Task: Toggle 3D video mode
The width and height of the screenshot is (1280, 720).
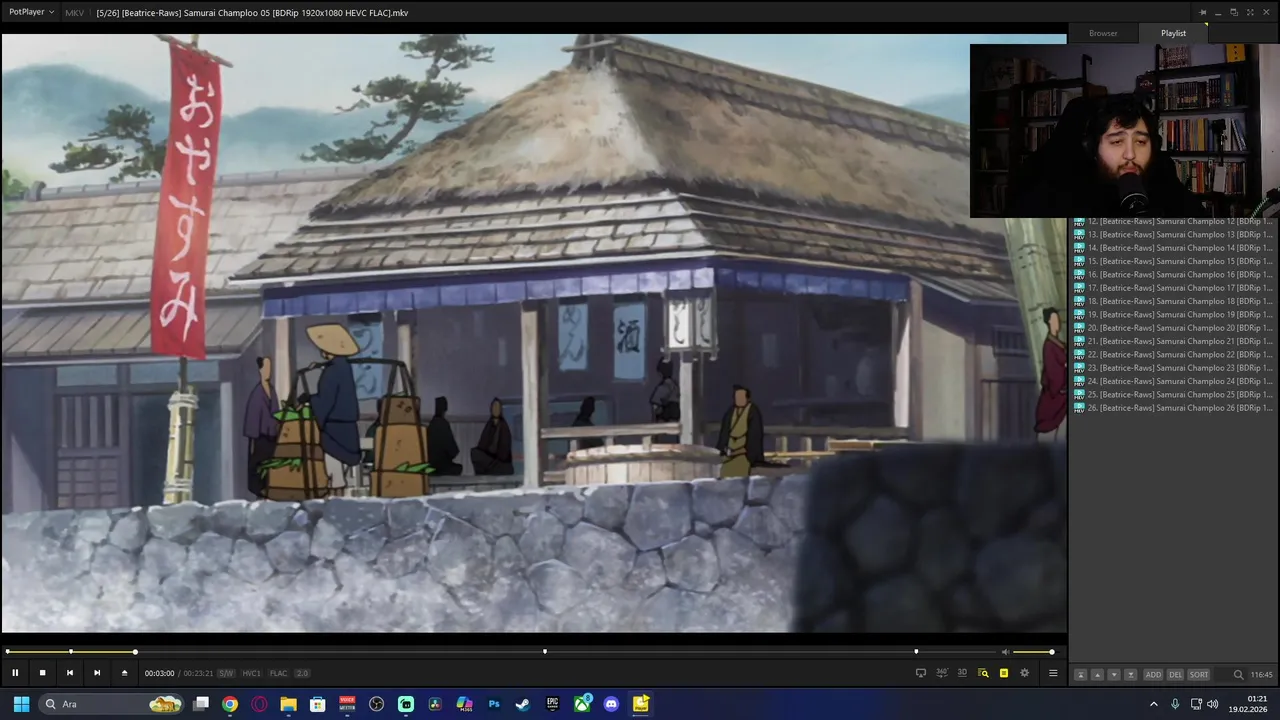Action: pyautogui.click(x=962, y=673)
